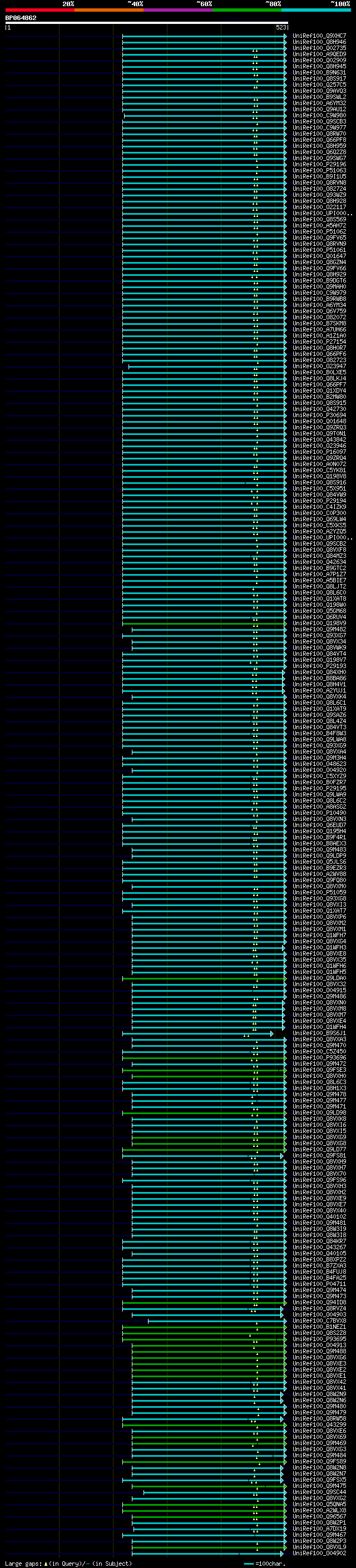Click the UniRef100_Q9AVQ3 label
356x1568 pixels.
coord(319,91)
